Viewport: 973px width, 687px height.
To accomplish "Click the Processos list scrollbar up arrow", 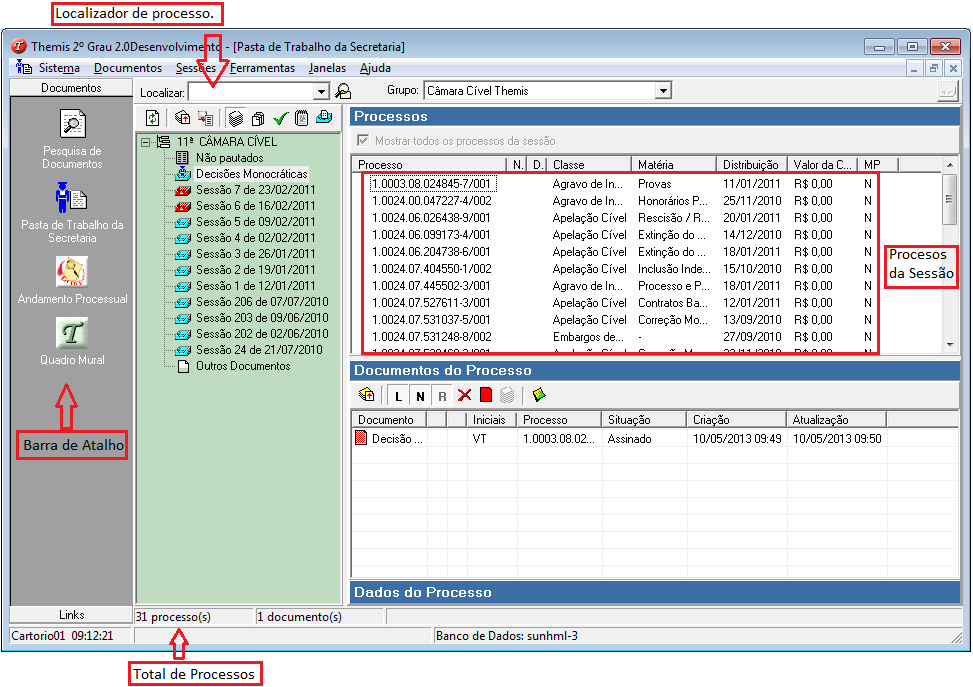I will click(950, 165).
